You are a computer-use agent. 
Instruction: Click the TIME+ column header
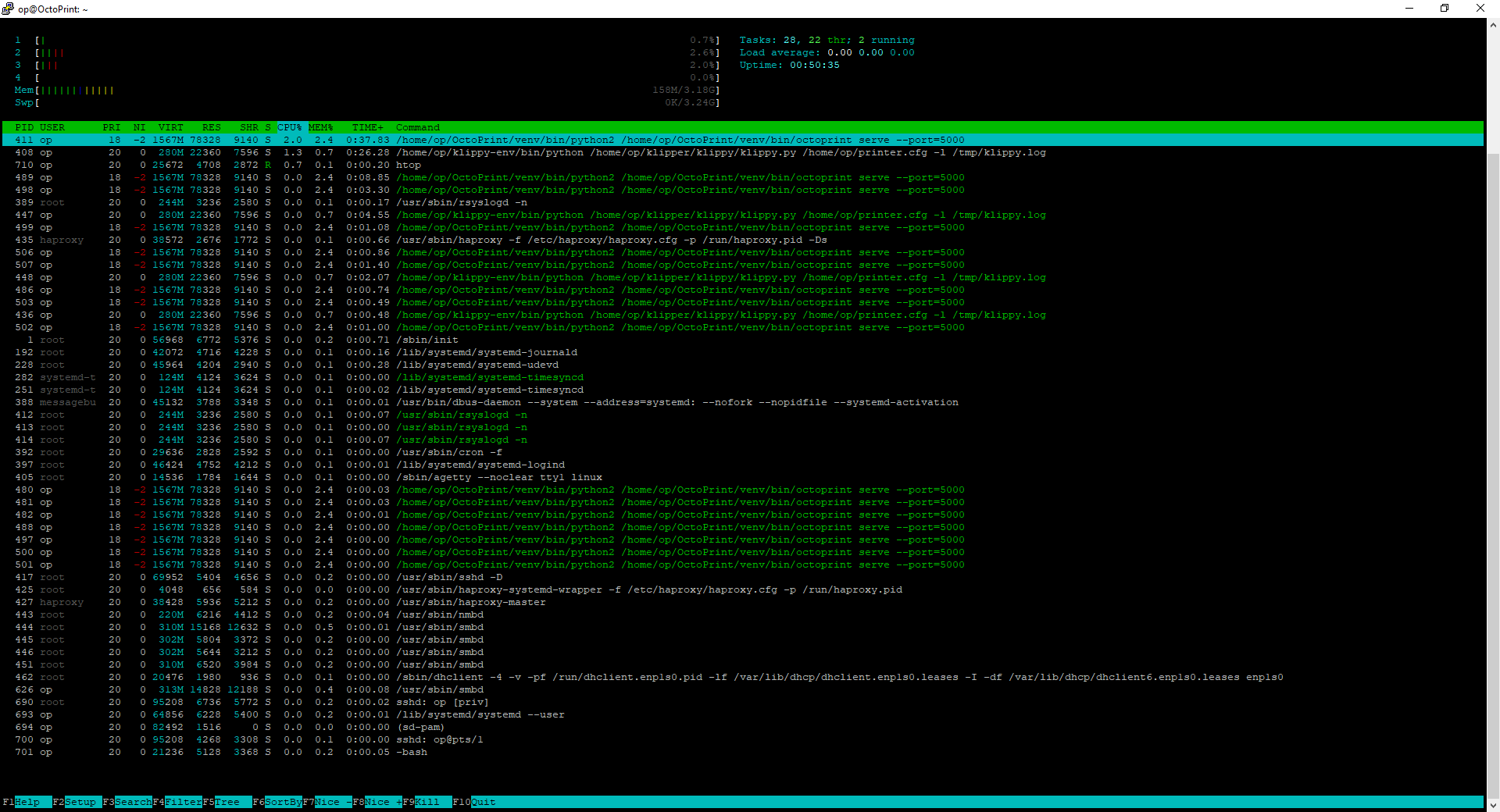(x=367, y=127)
